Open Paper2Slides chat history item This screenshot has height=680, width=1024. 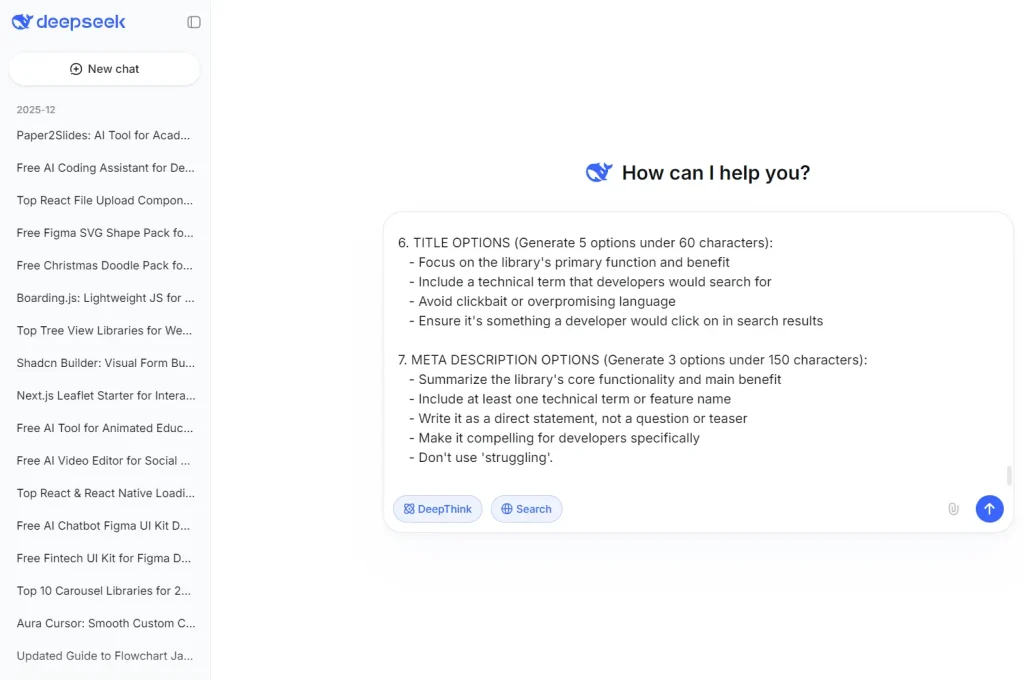click(x=103, y=135)
